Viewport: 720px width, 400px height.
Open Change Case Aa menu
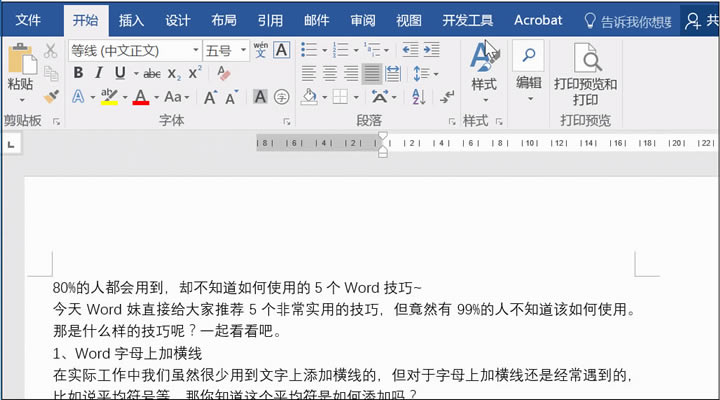pos(177,96)
